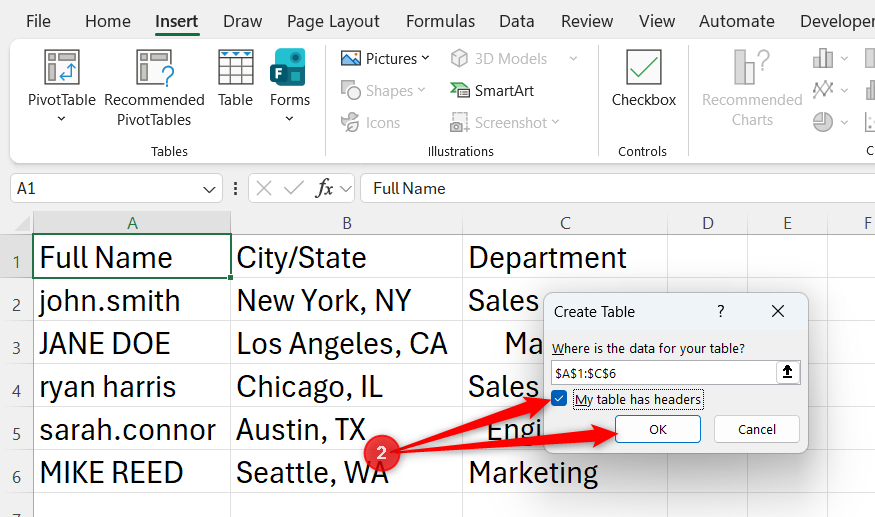875x517 pixels.
Task: Collapse the range selector in Create Table
Action: click(787, 372)
